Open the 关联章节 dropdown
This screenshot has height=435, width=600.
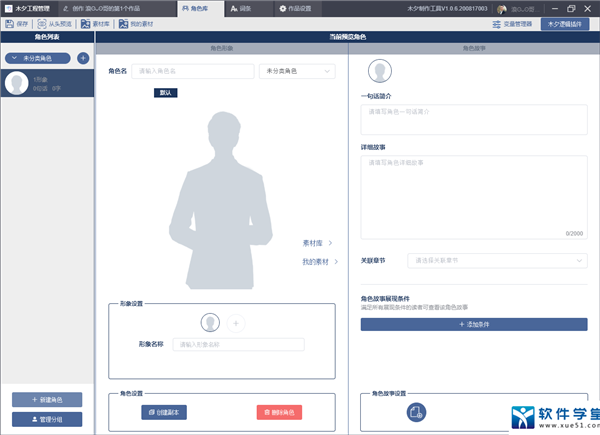click(x=497, y=261)
